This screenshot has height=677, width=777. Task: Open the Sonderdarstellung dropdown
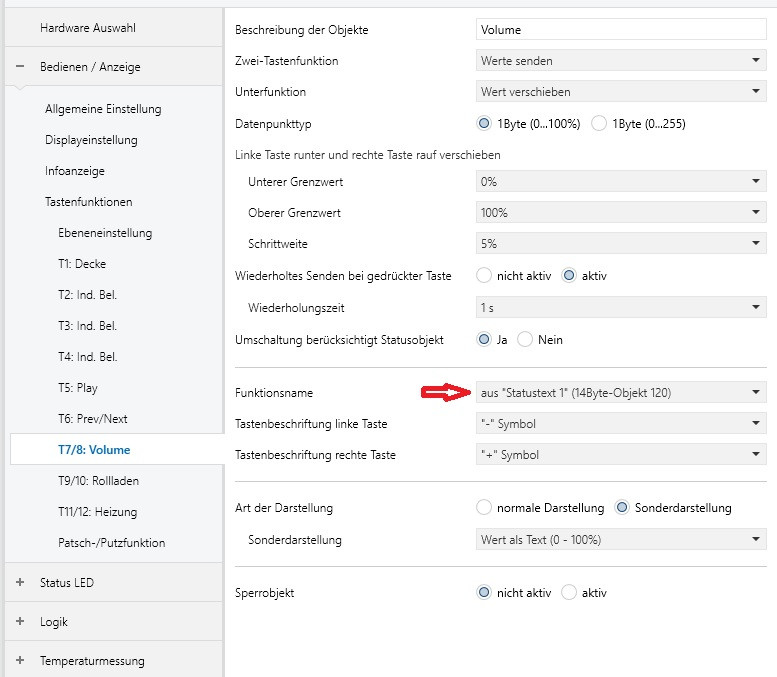click(621, 540)
